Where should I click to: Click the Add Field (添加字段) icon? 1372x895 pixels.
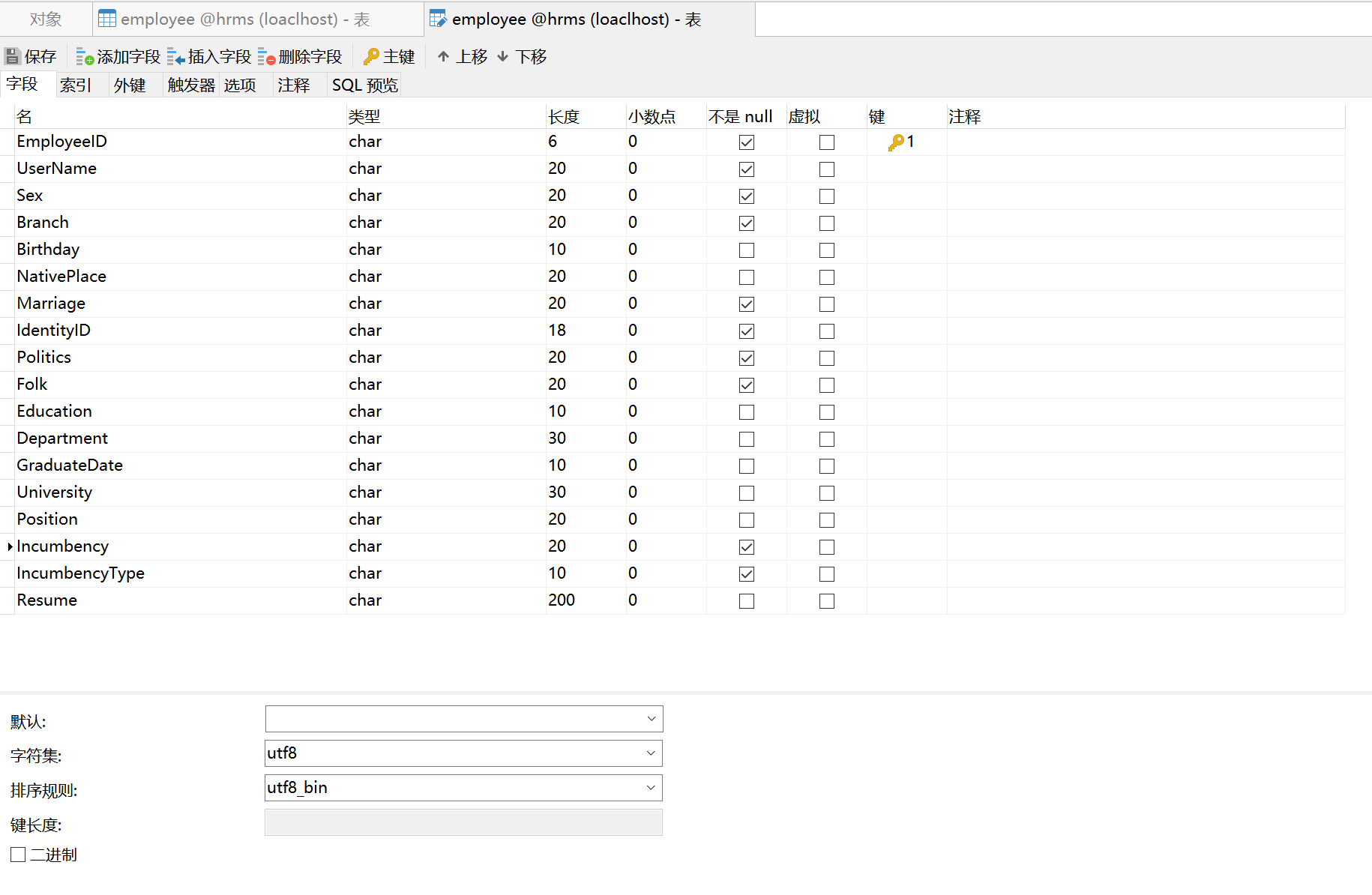point(85,57)
